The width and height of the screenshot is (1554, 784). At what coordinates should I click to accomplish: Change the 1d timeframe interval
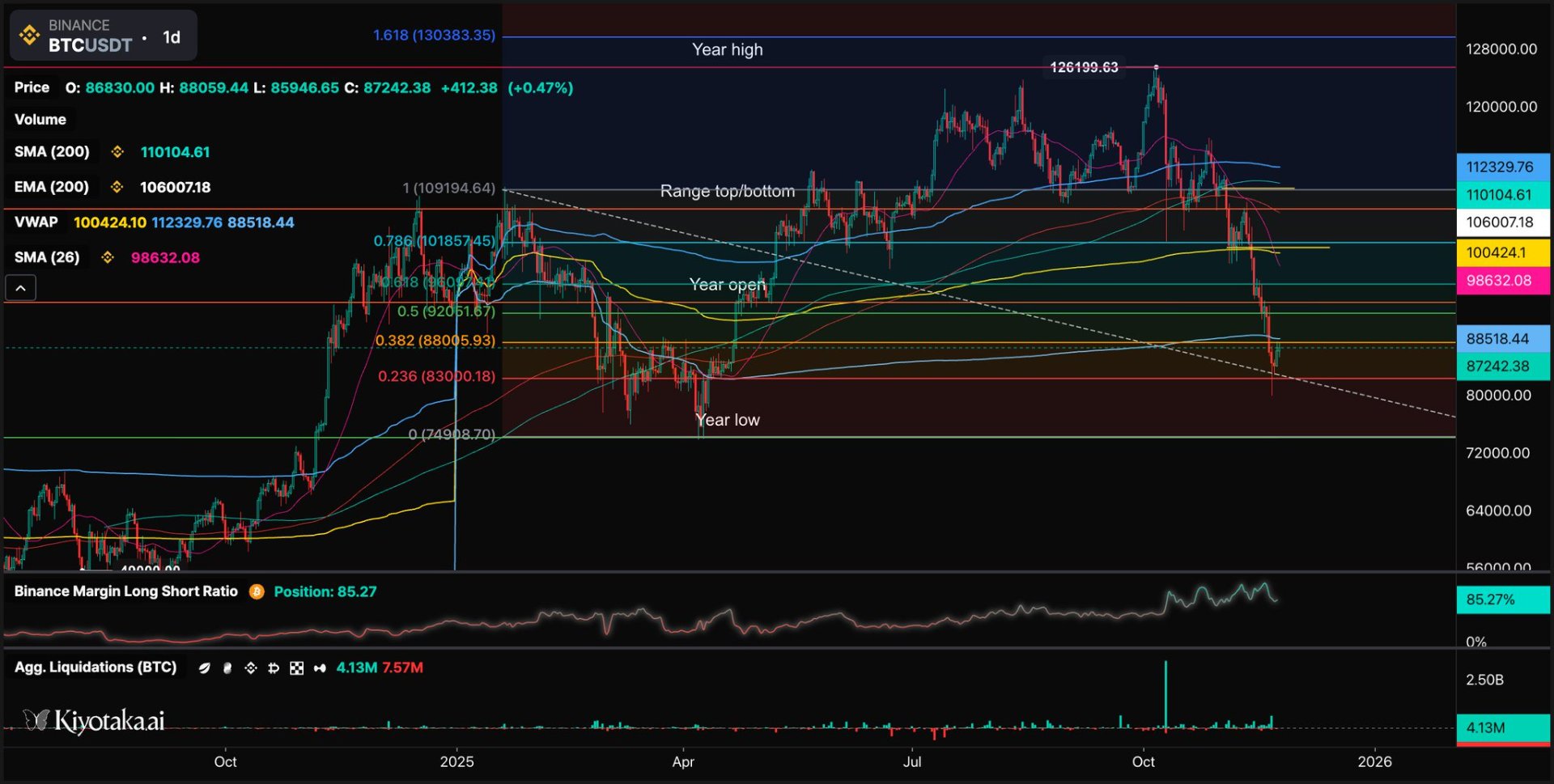[172, 37]
